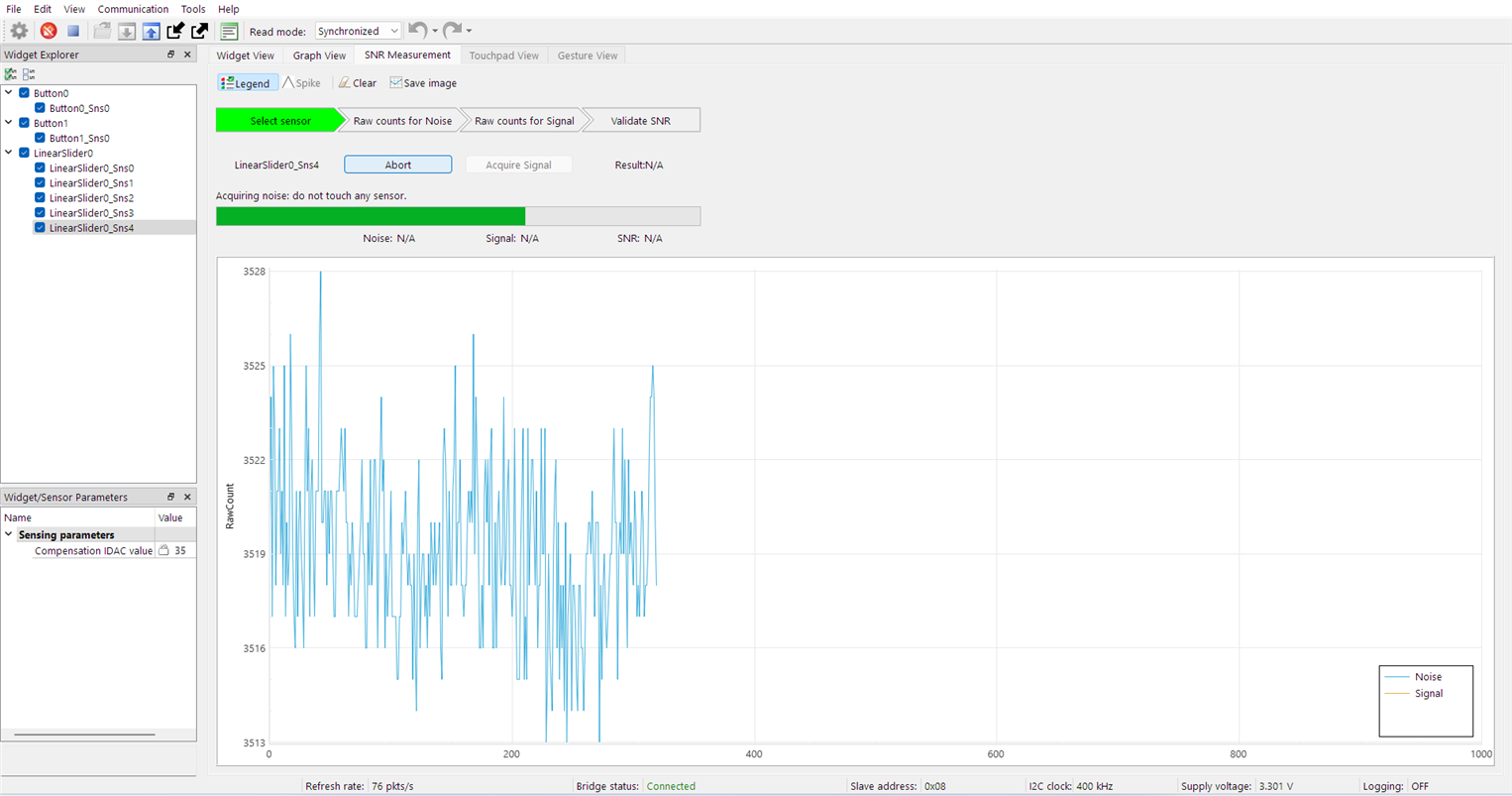Click the deselect all sensors icon
The image size is (1512, 796).
29,74
